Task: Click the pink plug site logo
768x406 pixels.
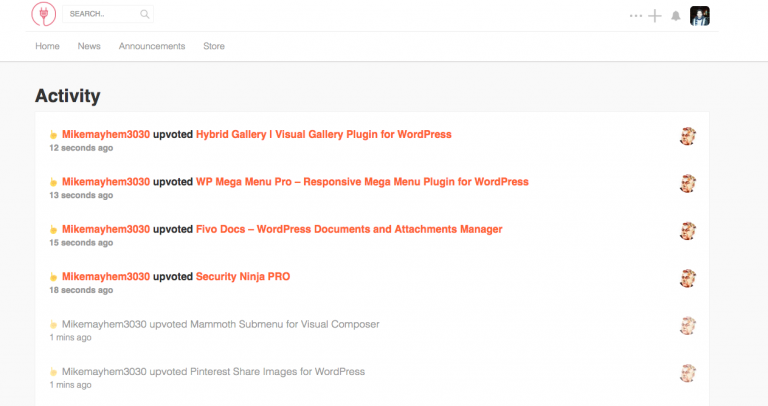Action: 44,14
